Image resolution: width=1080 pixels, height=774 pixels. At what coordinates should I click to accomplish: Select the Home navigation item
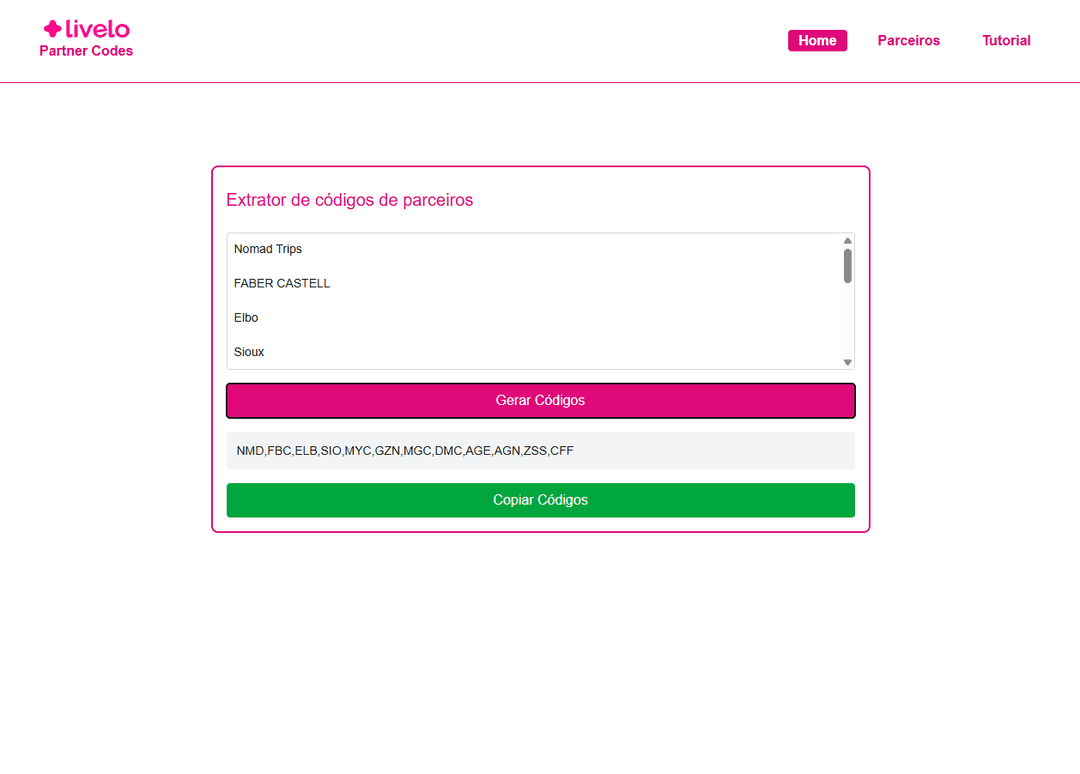pyautogui.click(x=817, y=40)
